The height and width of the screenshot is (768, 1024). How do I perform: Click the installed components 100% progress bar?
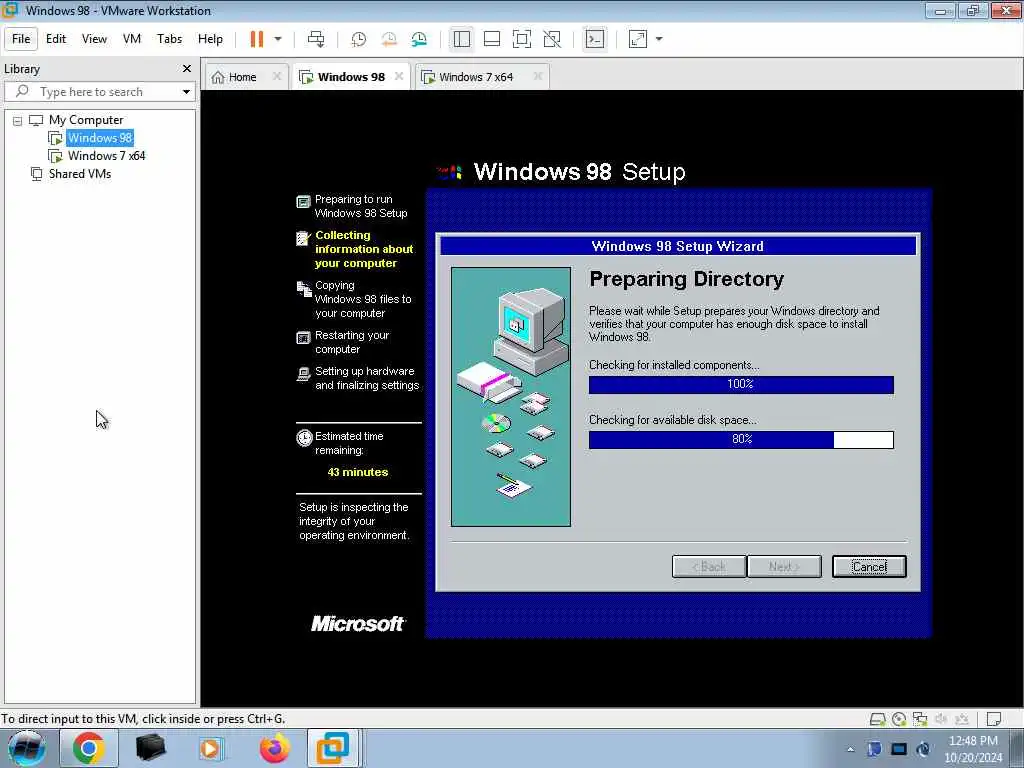click(x=741, y=385)
